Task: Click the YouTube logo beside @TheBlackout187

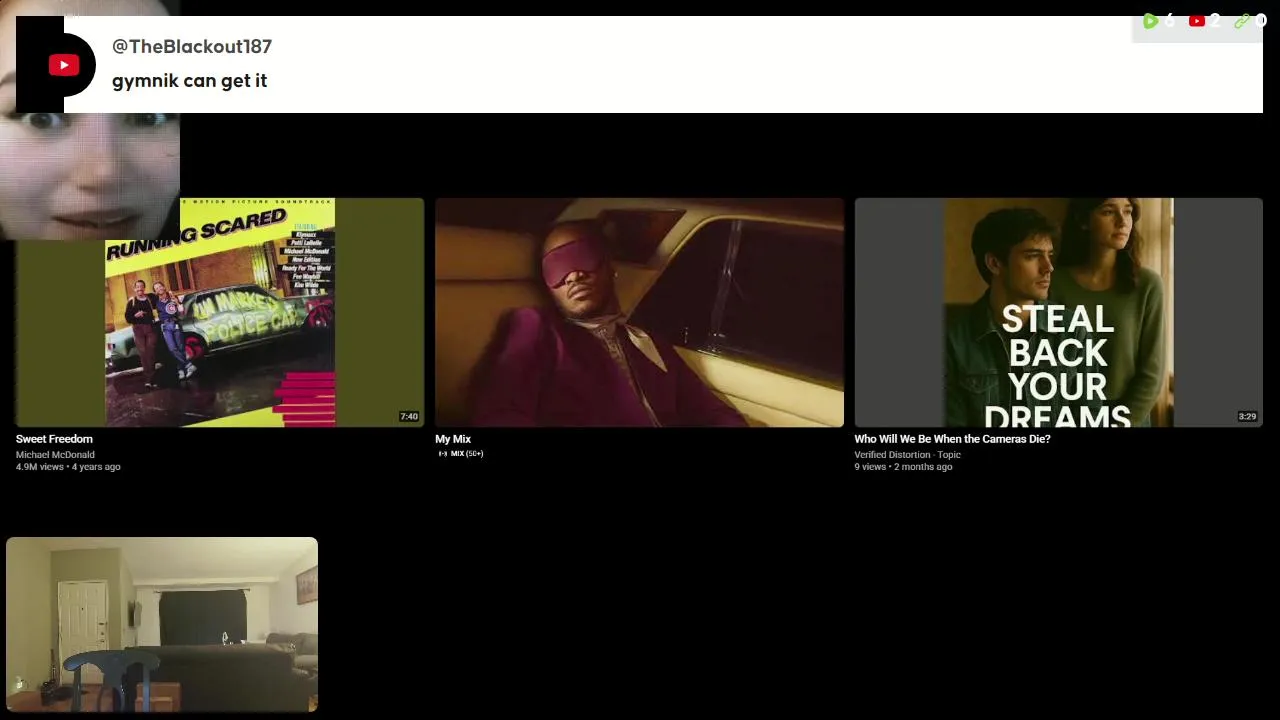Action: (x=64, y=66)
